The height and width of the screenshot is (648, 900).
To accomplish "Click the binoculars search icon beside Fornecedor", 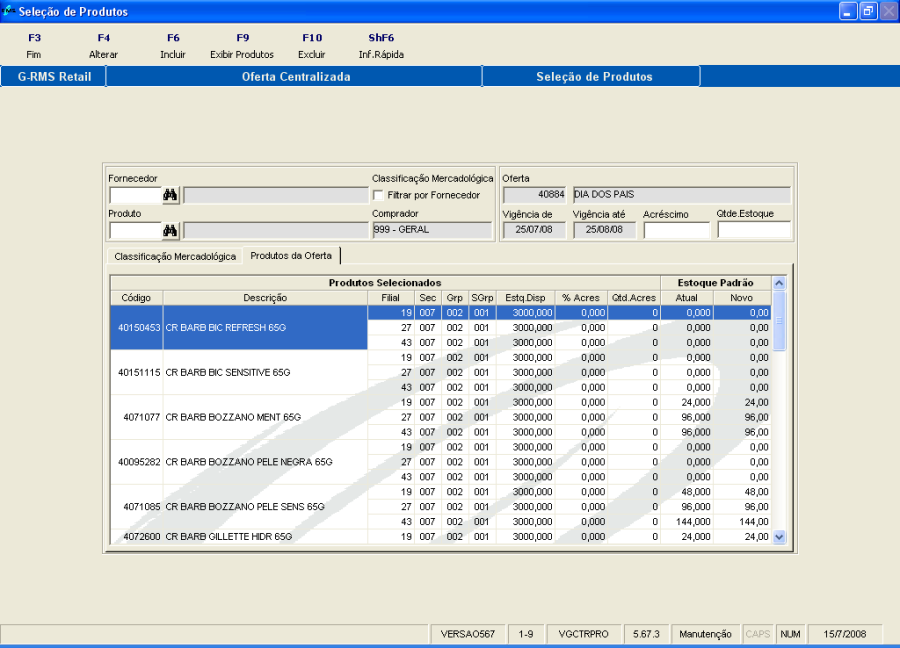I will (171, 195).
